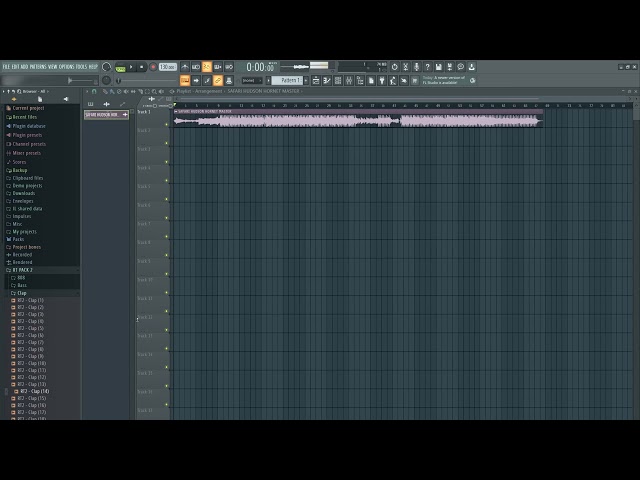Mute Track 1 using its green dot

click(x=167, y=124)
